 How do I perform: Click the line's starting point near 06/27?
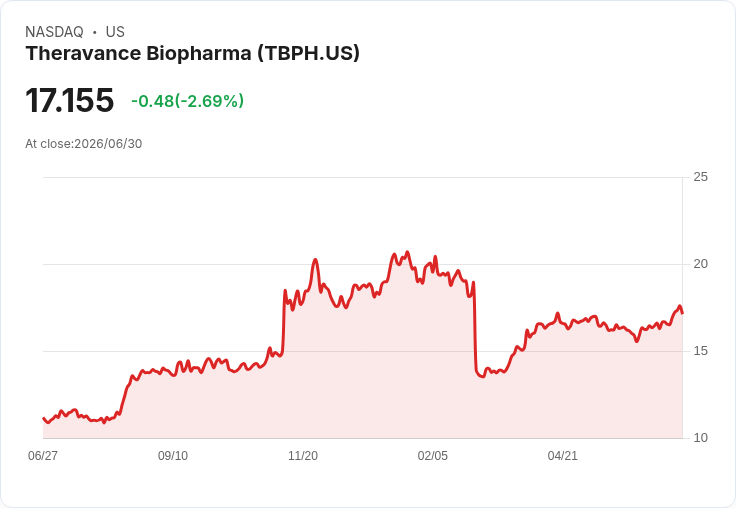[44, 418]
